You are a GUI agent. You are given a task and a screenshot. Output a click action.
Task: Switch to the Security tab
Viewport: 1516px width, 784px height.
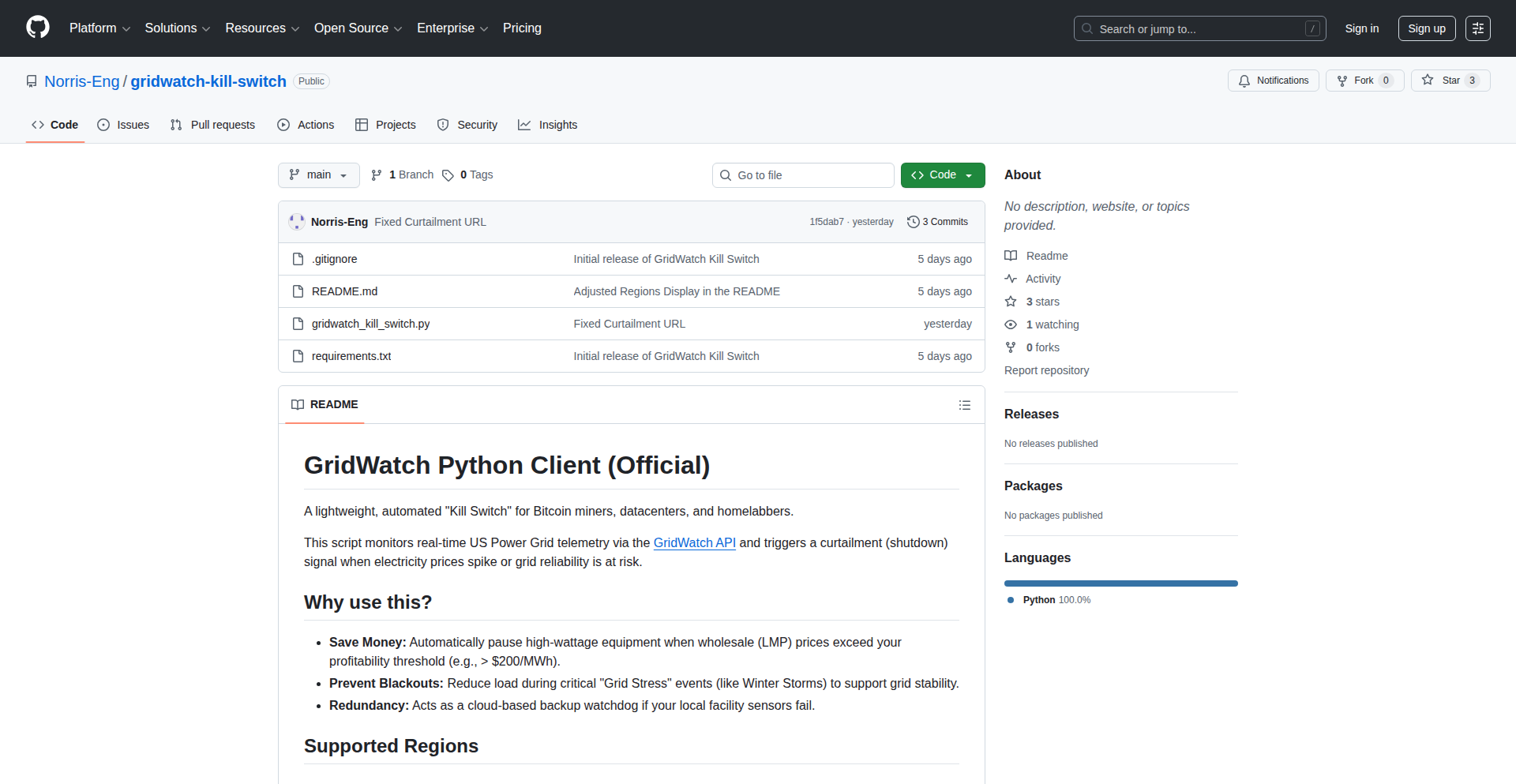tap(467, 125)
